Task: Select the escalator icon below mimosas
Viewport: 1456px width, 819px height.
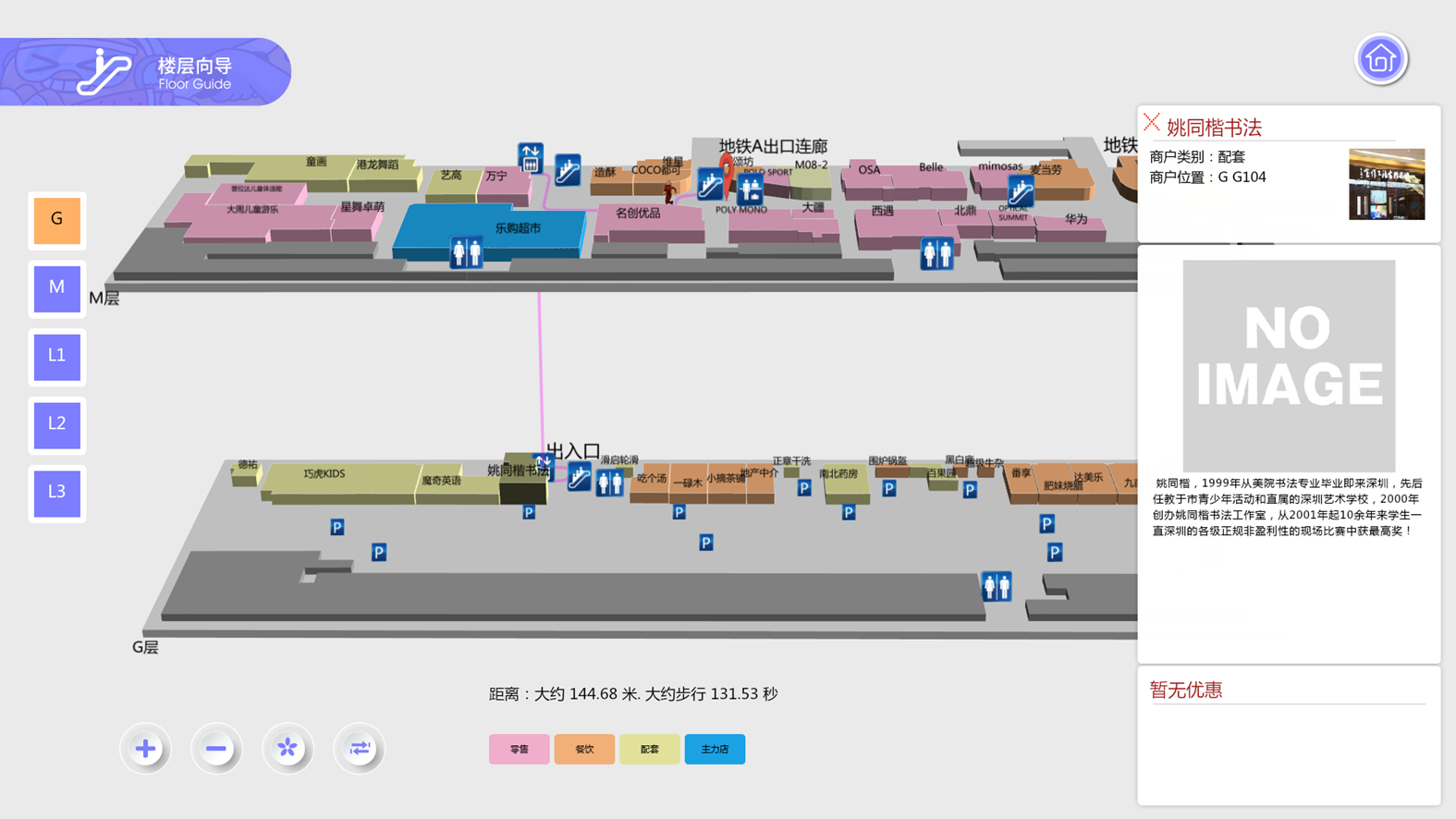Action: 1021,191
